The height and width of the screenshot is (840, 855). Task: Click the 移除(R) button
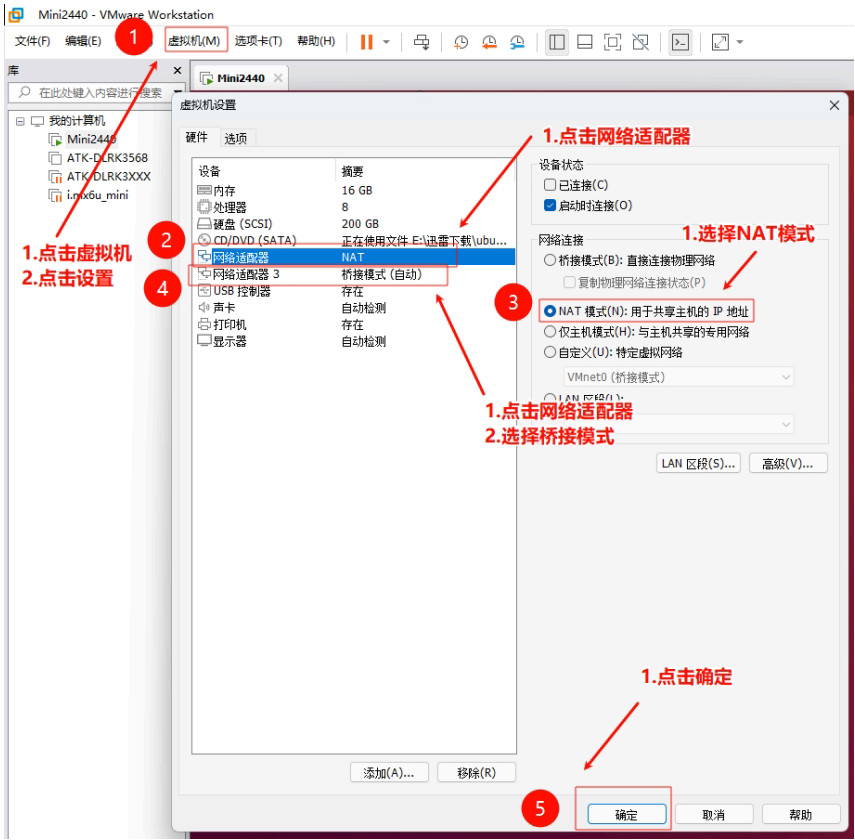[477, 773]
